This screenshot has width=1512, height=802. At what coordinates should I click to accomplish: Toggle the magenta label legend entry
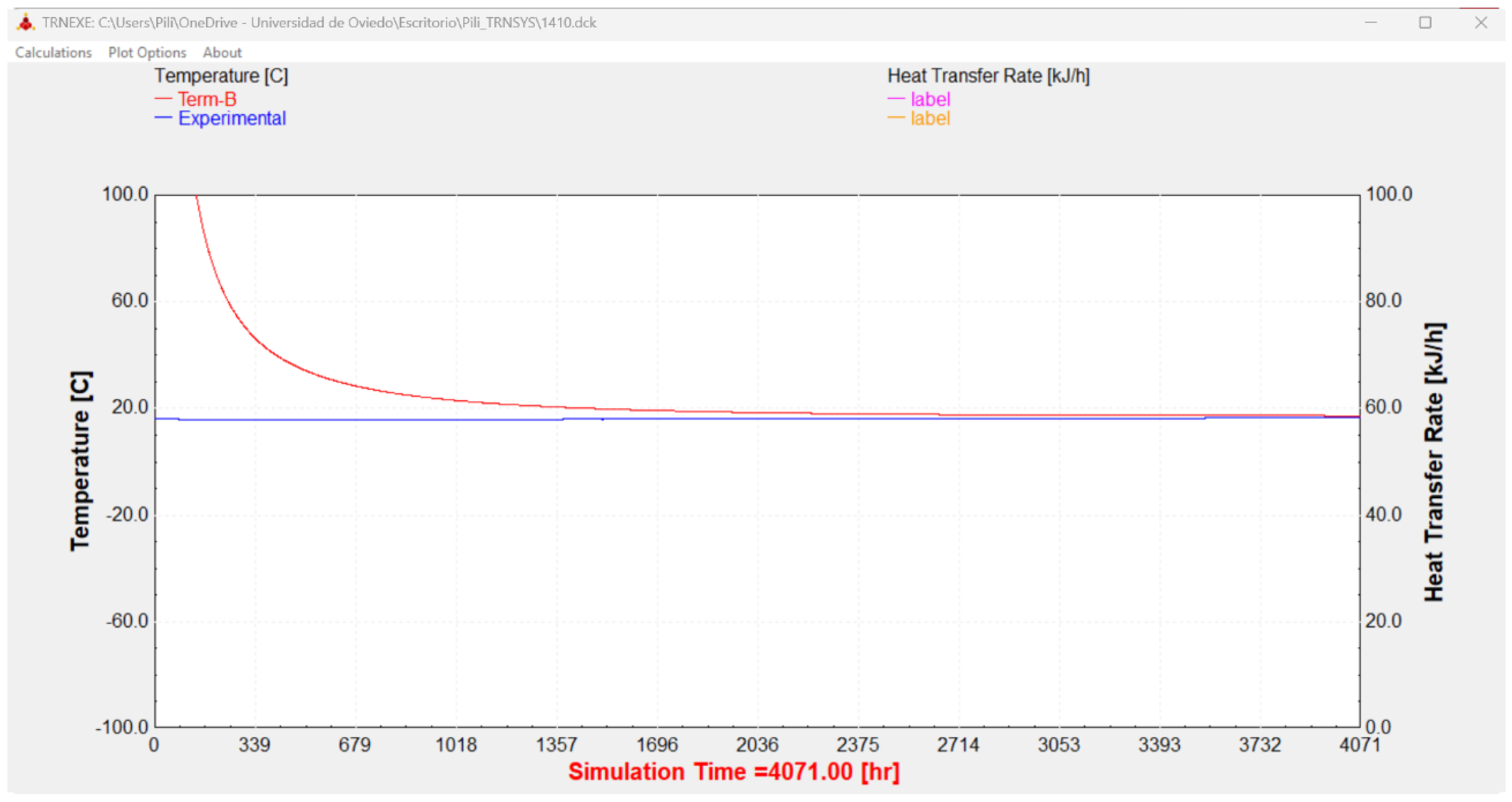[930, 99]
